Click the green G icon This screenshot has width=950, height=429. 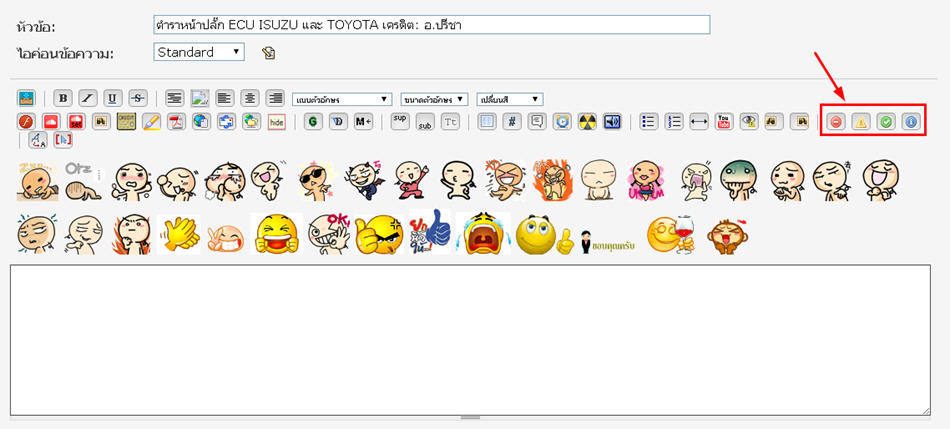313,122
